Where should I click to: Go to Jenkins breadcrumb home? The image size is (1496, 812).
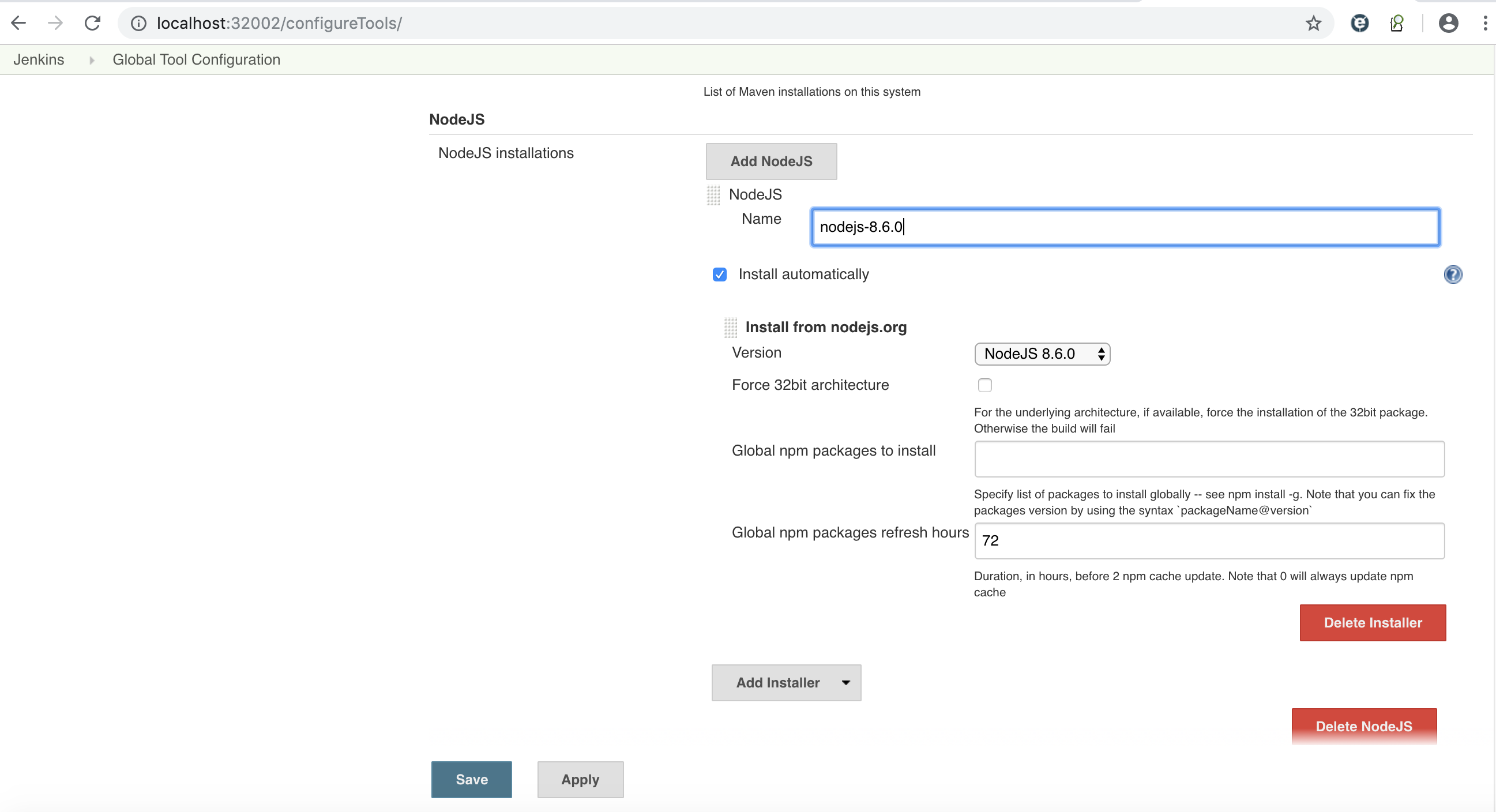coord(38,60)
